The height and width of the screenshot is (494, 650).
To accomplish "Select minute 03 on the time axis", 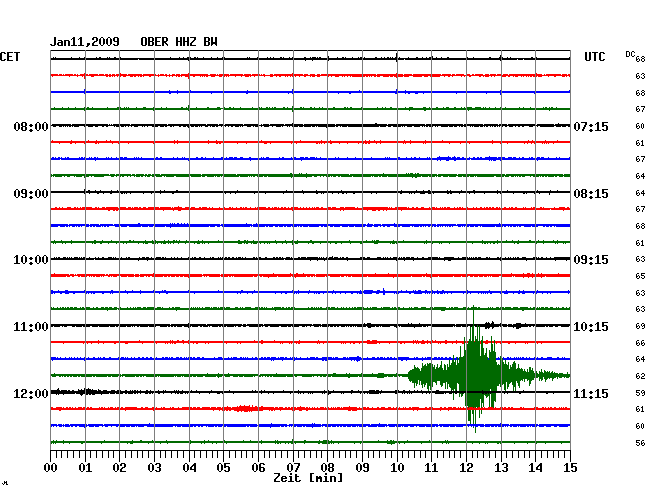I will [x=154, y=467].
